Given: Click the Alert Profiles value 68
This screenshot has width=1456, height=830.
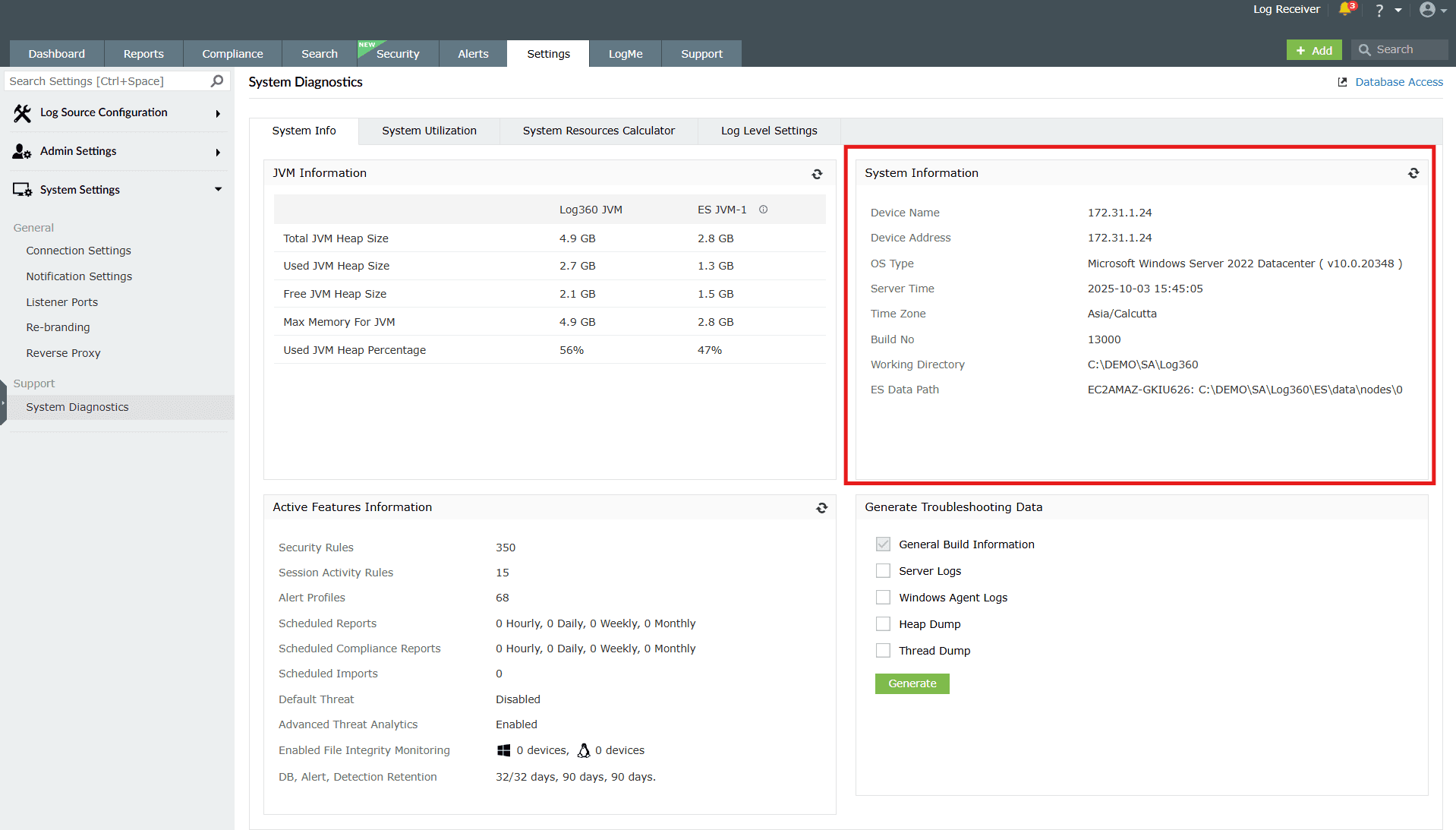Looking at the screenshot, I should click(x=503, y=598).
